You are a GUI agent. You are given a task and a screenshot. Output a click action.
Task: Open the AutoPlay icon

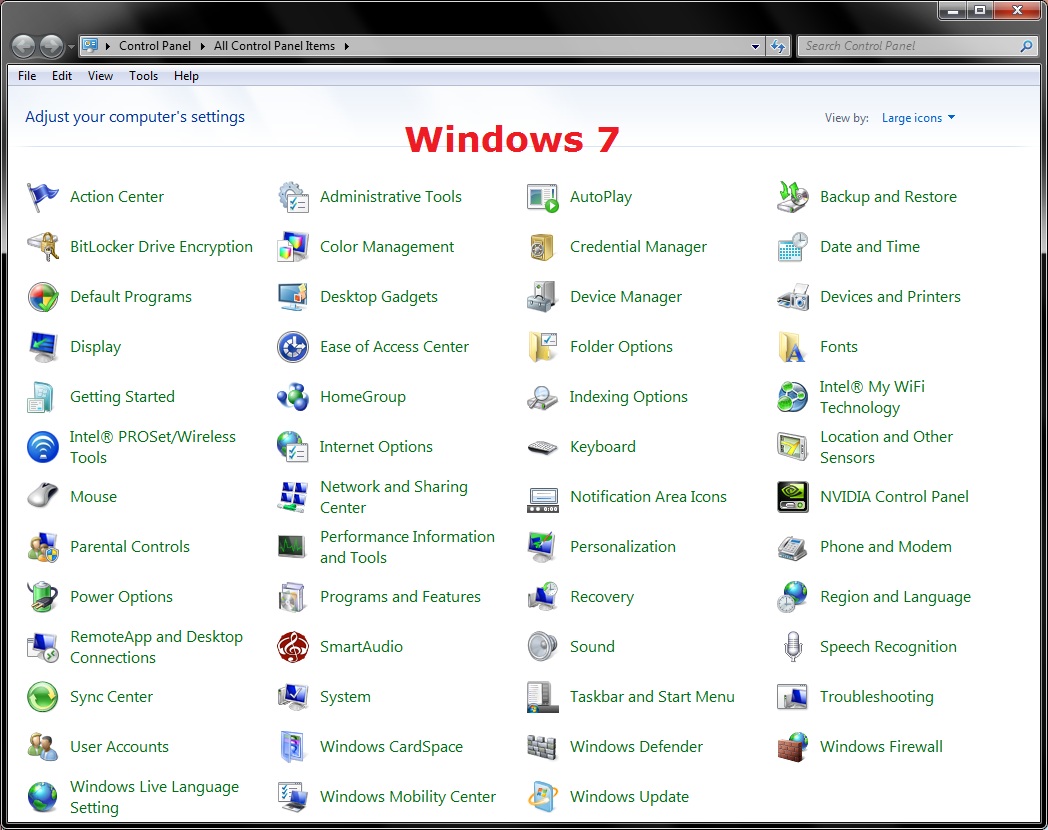[542, 197]
